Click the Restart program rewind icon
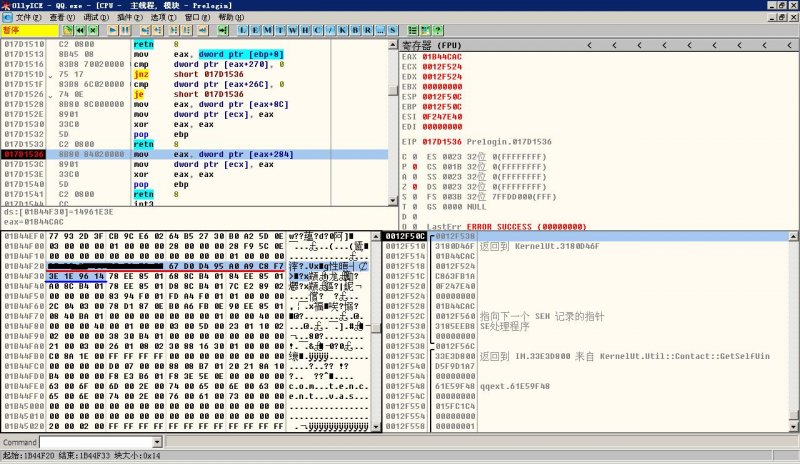 (x=80, y=30)
